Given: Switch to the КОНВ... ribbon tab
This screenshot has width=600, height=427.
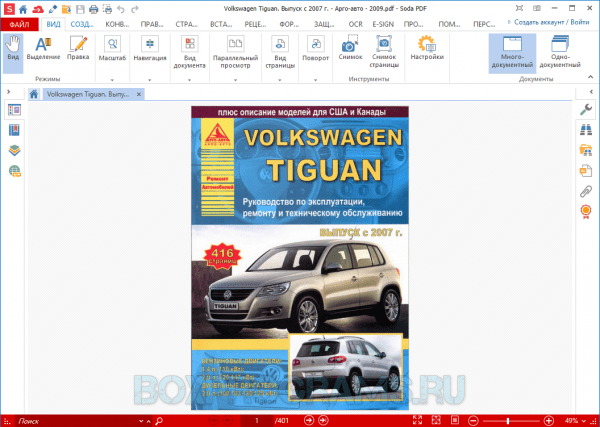Looking at the screenshot, I should click(117, 24).
